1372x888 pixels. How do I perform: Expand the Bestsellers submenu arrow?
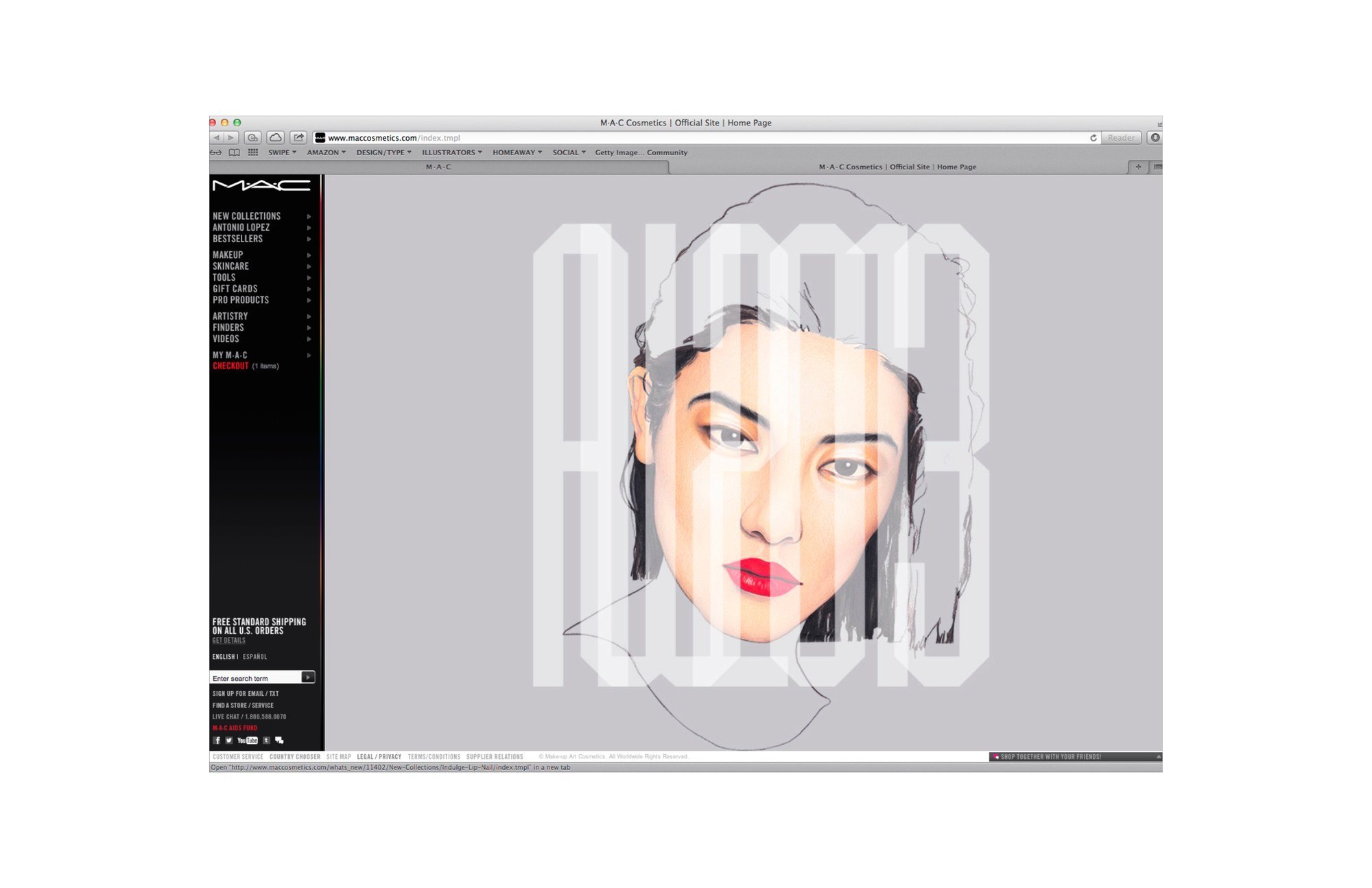(x=309, y=239)
